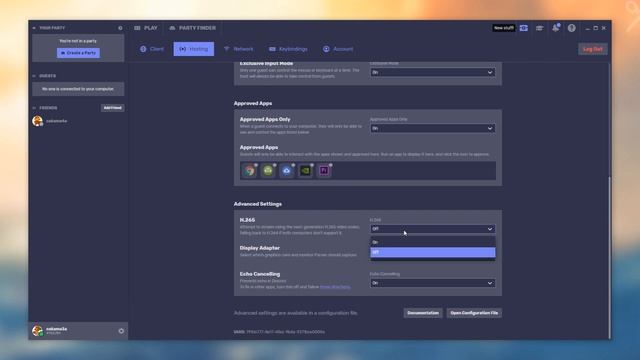Click the text 'Advanced settings are available in a configuration file'
Image resolution: width=640 pixels, height=360 pixels.
pyautogui.click(x=296, y=313)
